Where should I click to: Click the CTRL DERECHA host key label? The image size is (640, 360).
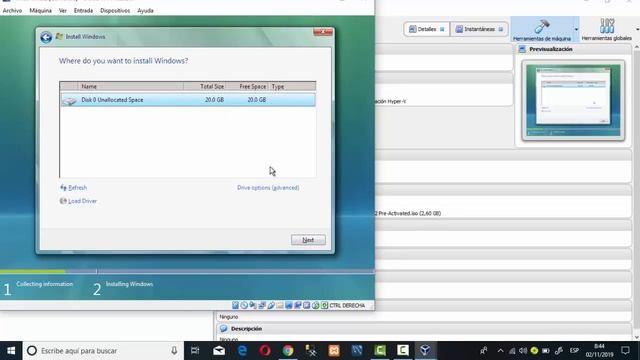coord(347,305)
